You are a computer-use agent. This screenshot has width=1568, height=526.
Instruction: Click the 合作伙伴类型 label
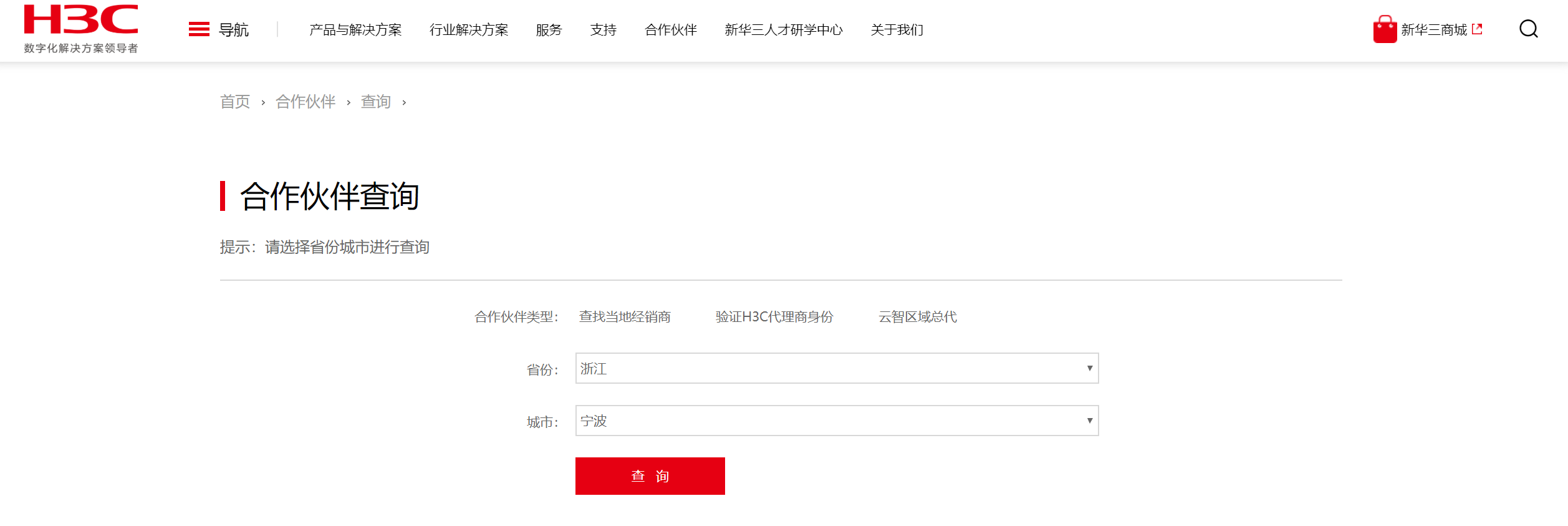(517, 317)
